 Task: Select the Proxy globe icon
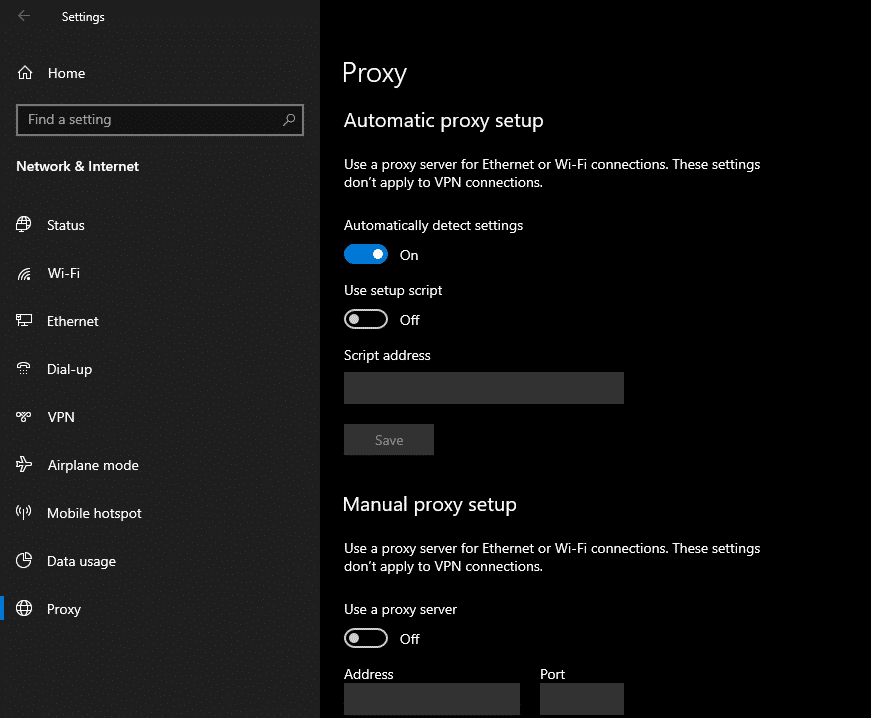[23, 609]
